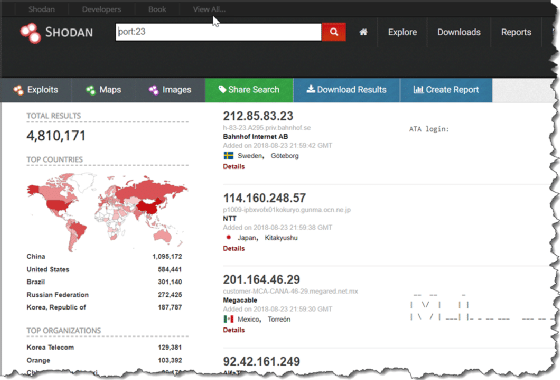Click the Share Search tag icon

pos(222,89)
